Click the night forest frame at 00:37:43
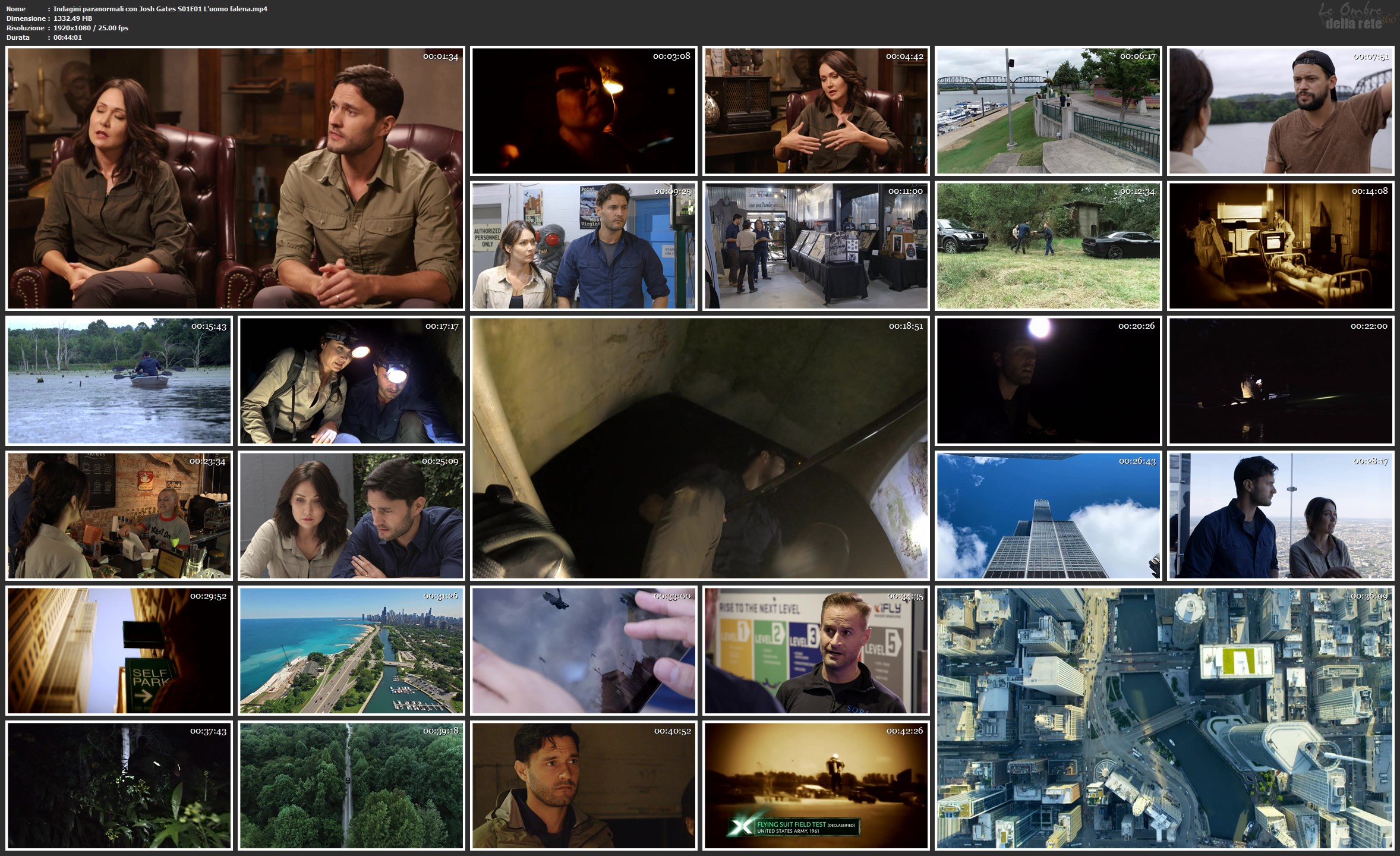Image resolution: width=1400 pixels, height=856 pixels. [x=119, y=786]
